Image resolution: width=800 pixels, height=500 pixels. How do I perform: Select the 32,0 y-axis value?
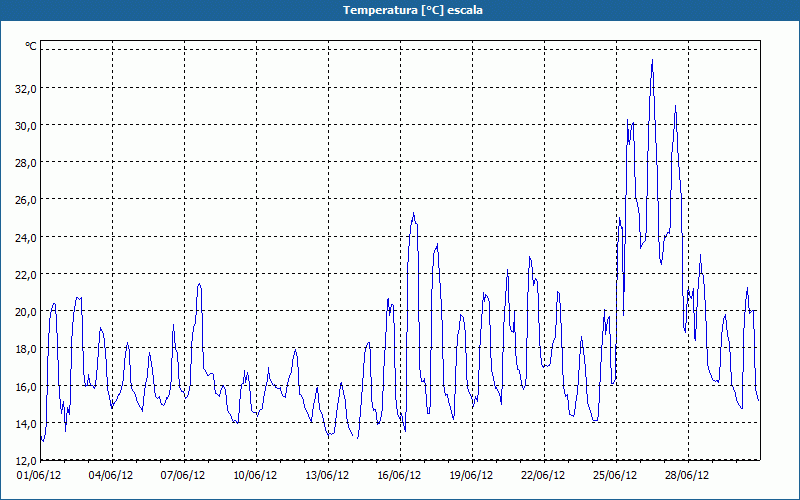tap(26, 88)
